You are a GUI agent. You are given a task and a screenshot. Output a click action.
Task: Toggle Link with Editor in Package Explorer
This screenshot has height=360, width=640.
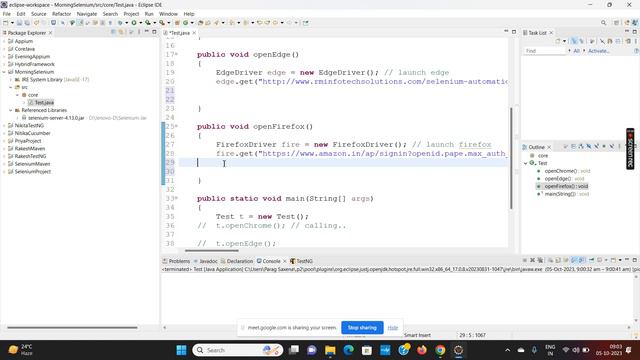[121, 32]
